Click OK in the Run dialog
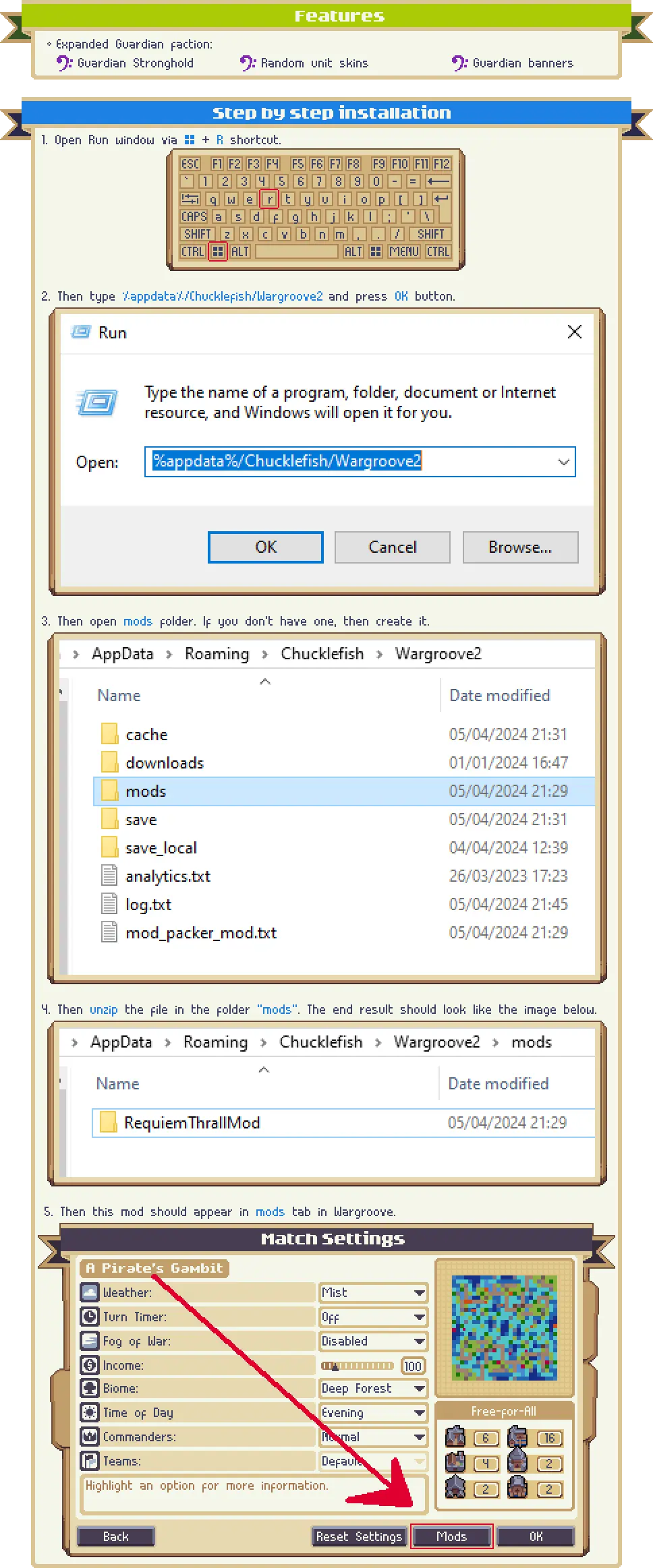Viewport: 653px width, 1568px height. tap(266, 547)
